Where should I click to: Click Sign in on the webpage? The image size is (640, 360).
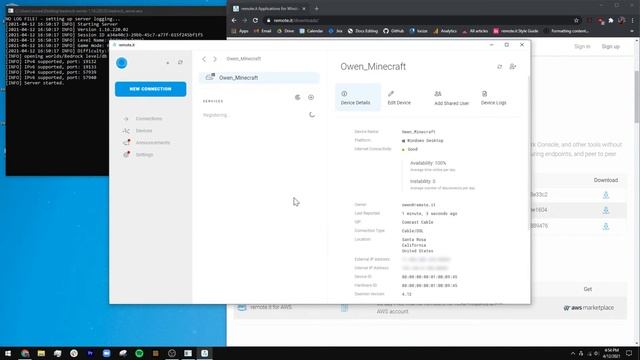tap(582, 47)
